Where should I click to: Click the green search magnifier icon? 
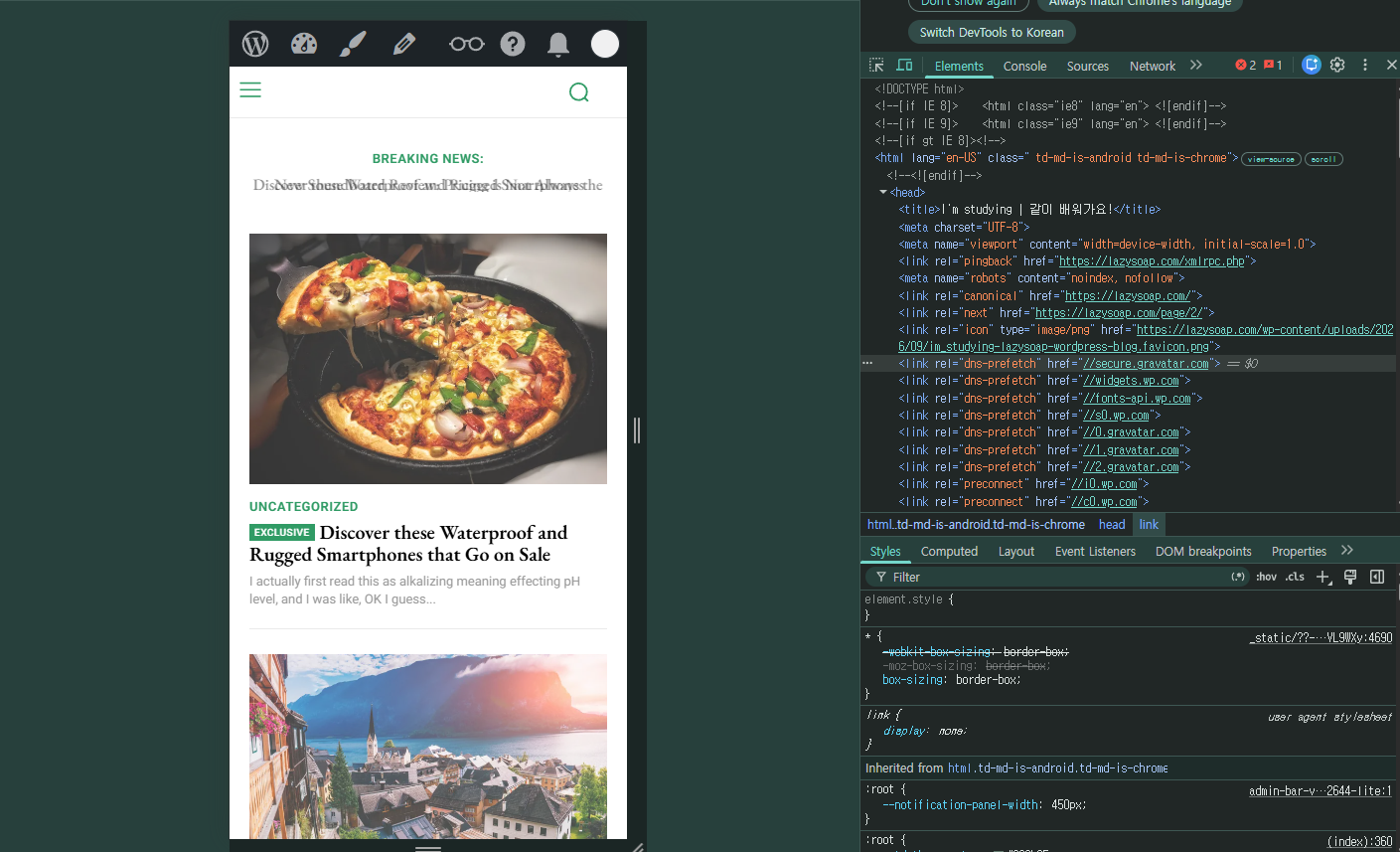[579, 92]
